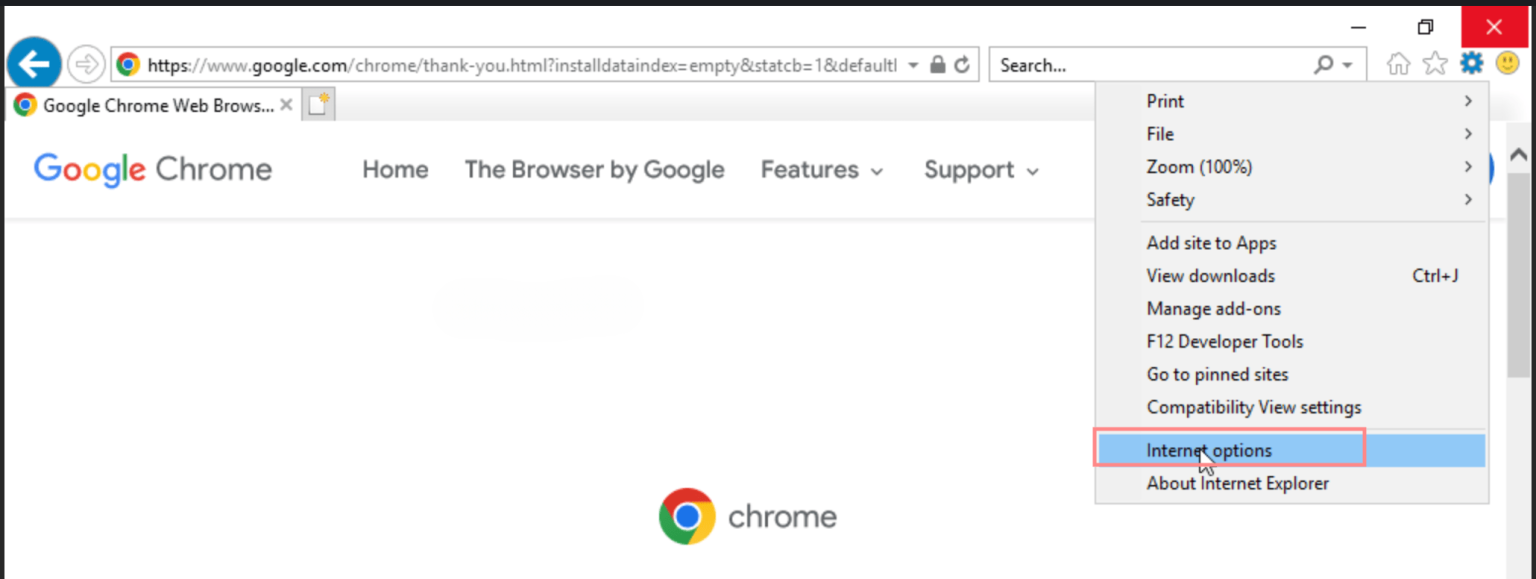Image resolution: width=1536 pixels, height=579 pixels.
Task: Expand the Support navigation dropdown
Action: click(x=980, y=169)
